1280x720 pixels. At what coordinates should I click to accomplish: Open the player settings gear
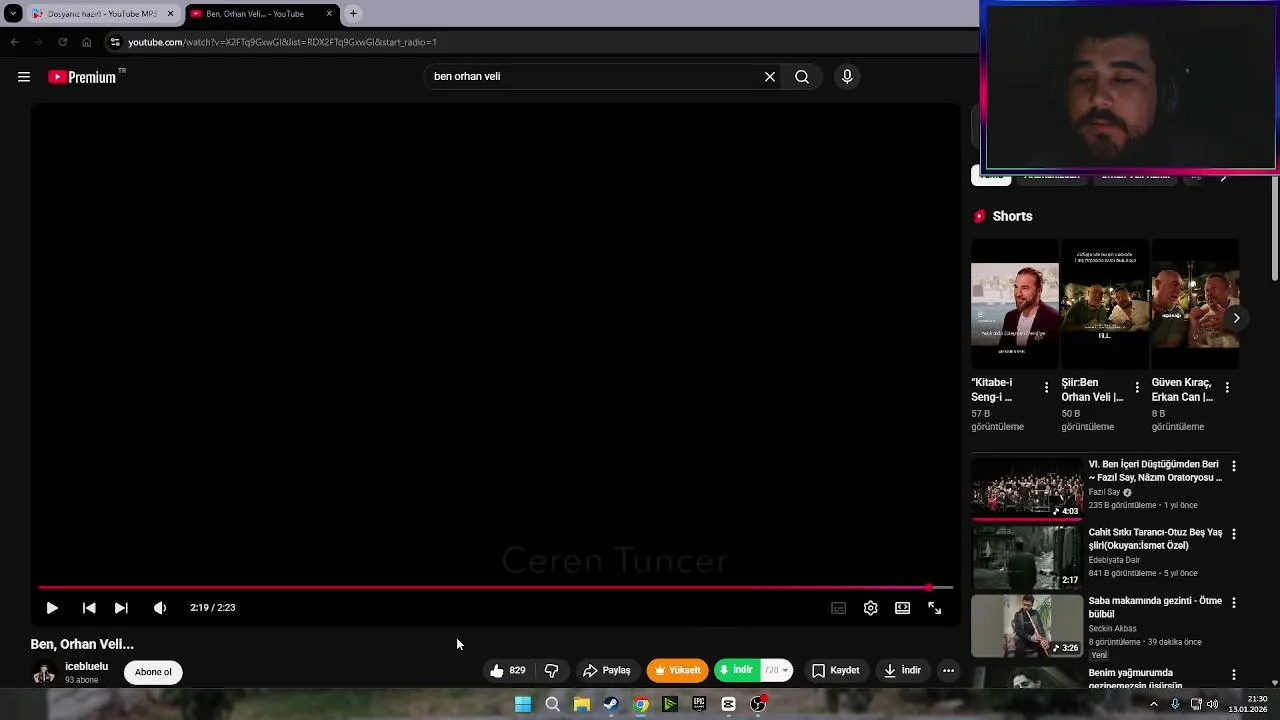[871, 608]
